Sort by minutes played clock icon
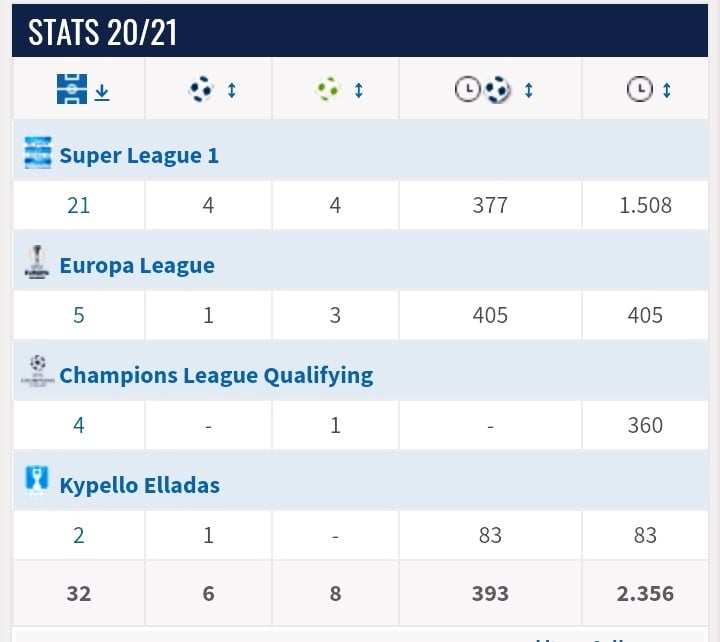 click(639, 90)
